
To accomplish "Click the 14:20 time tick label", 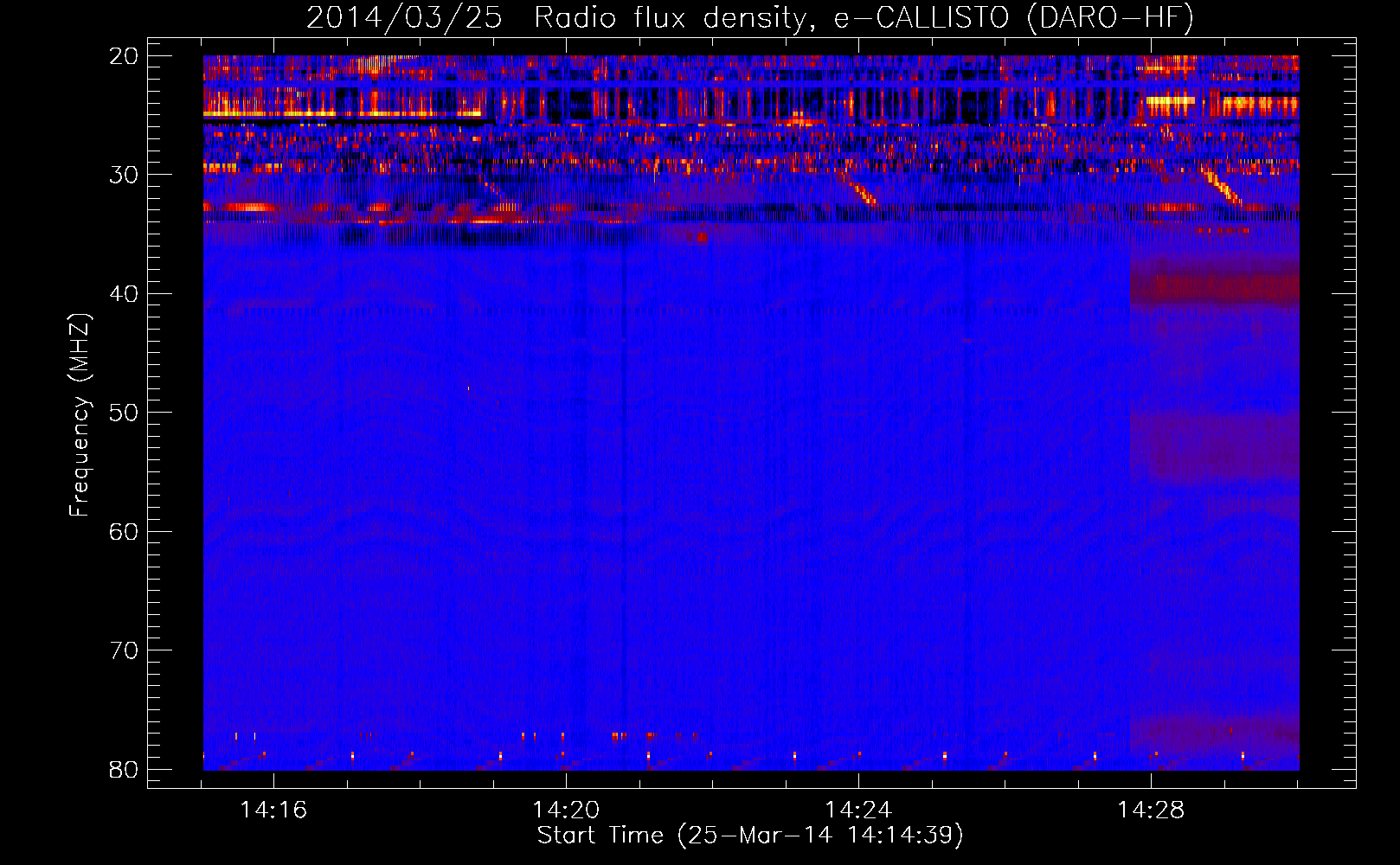I will [566, 811].
